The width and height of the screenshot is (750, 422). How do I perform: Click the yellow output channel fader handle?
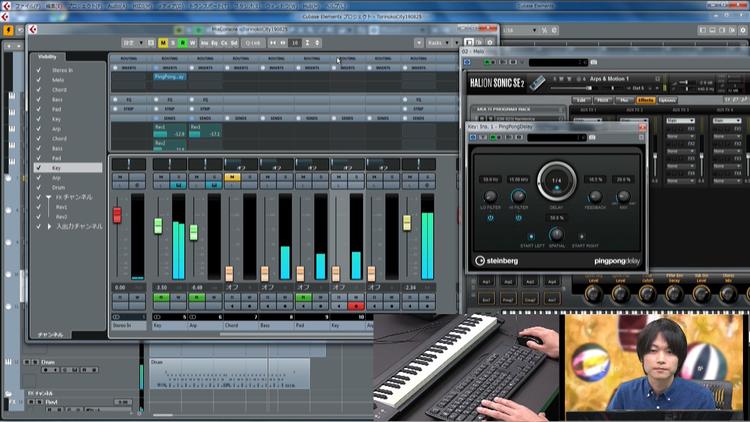407,222
